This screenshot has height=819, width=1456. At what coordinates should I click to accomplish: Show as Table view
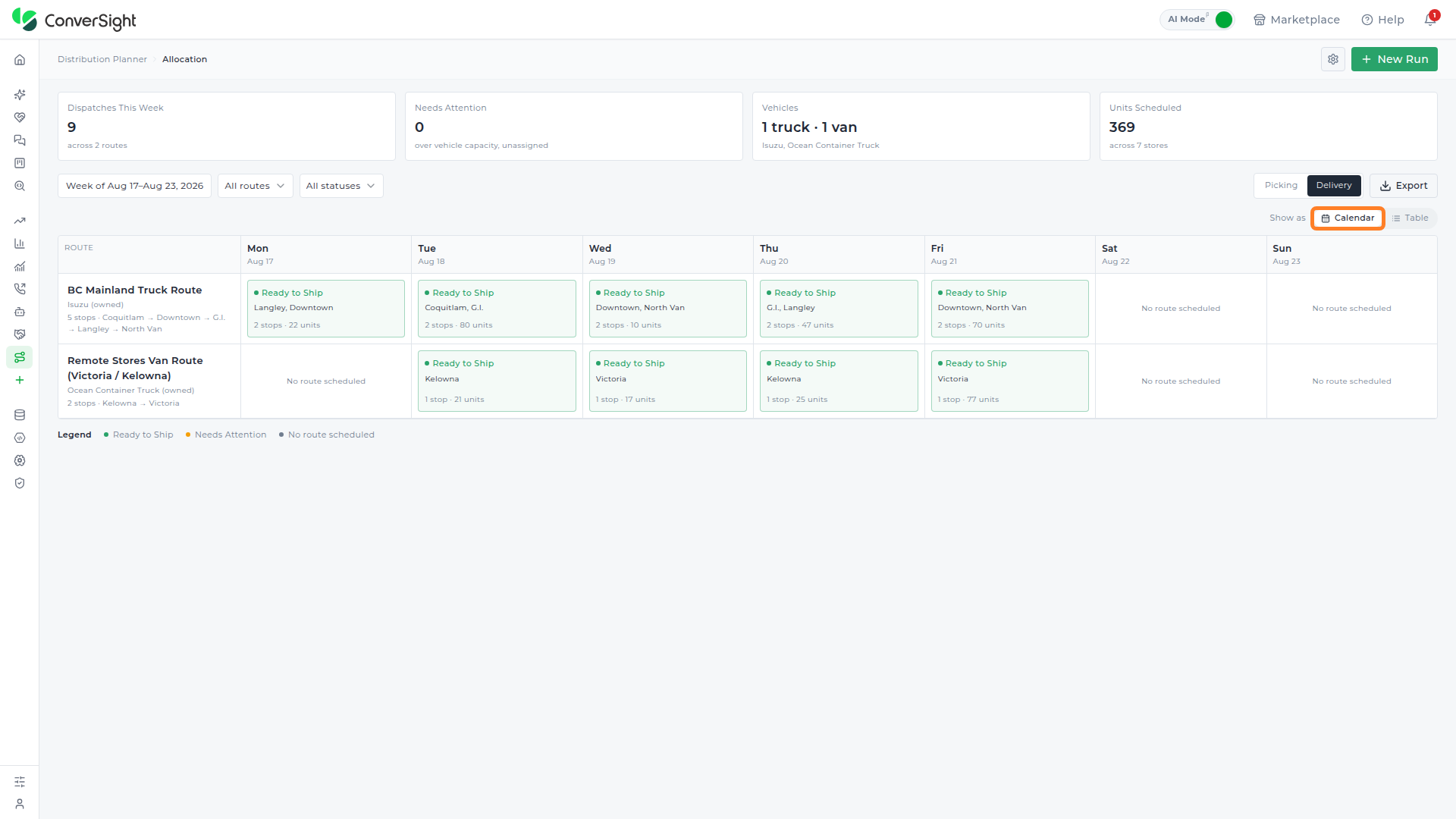point(1410,218)
